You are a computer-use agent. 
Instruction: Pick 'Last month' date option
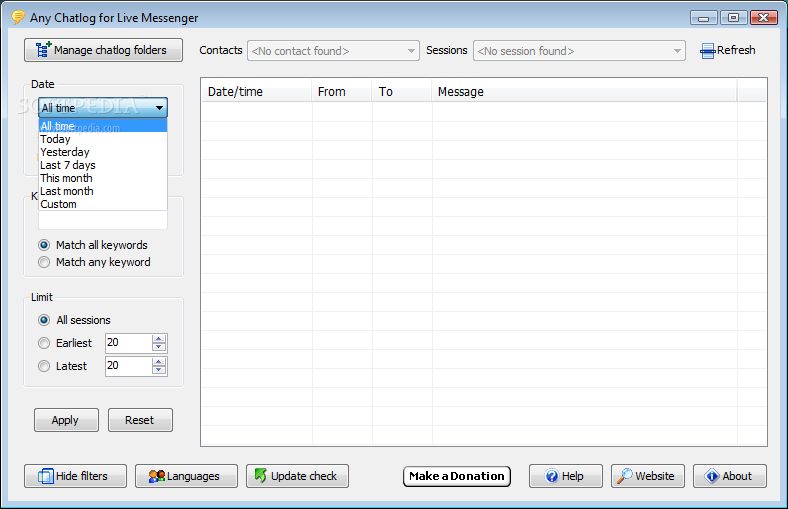tap(103, 191)
